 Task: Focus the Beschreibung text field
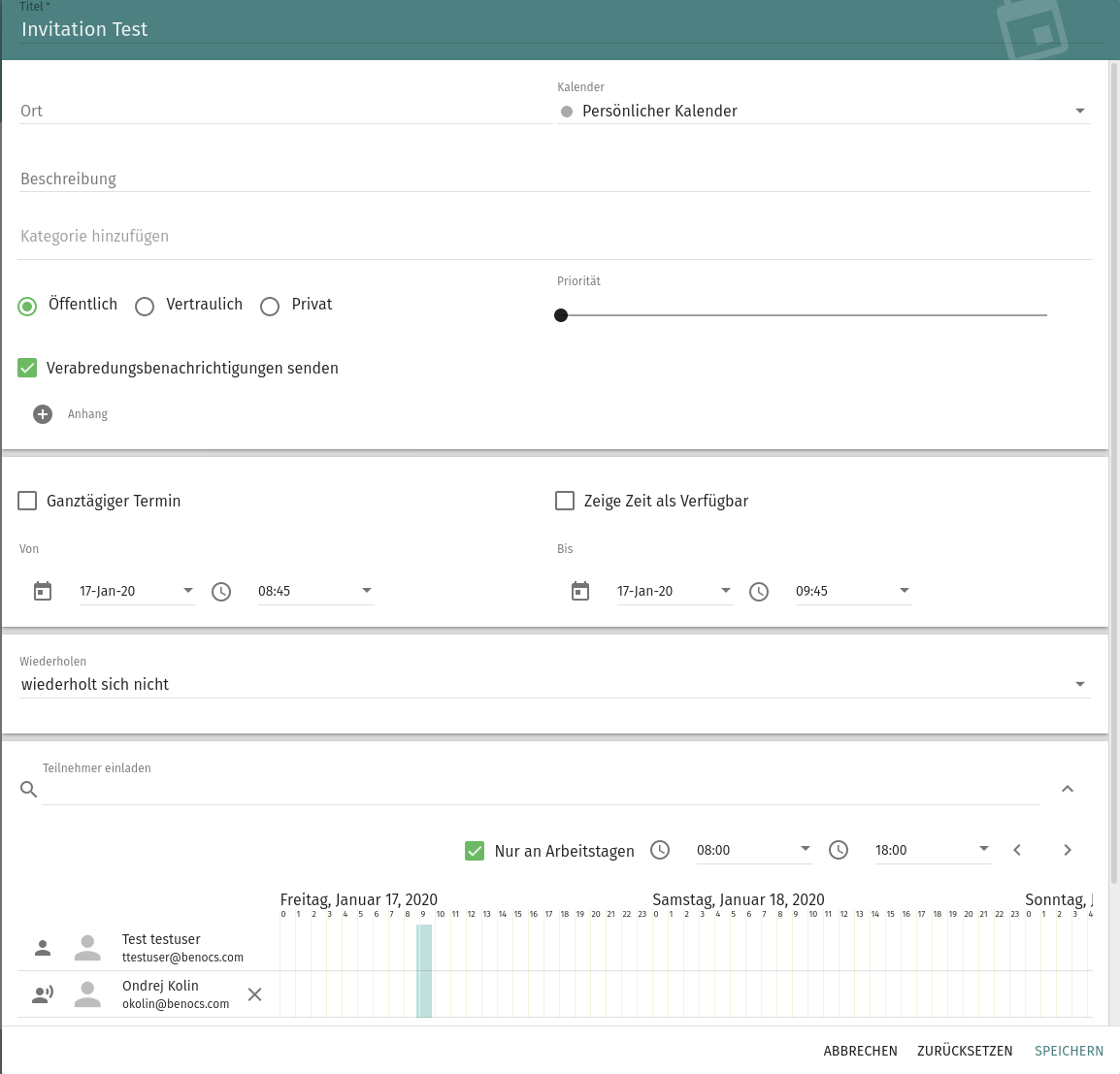coord(553,179)
